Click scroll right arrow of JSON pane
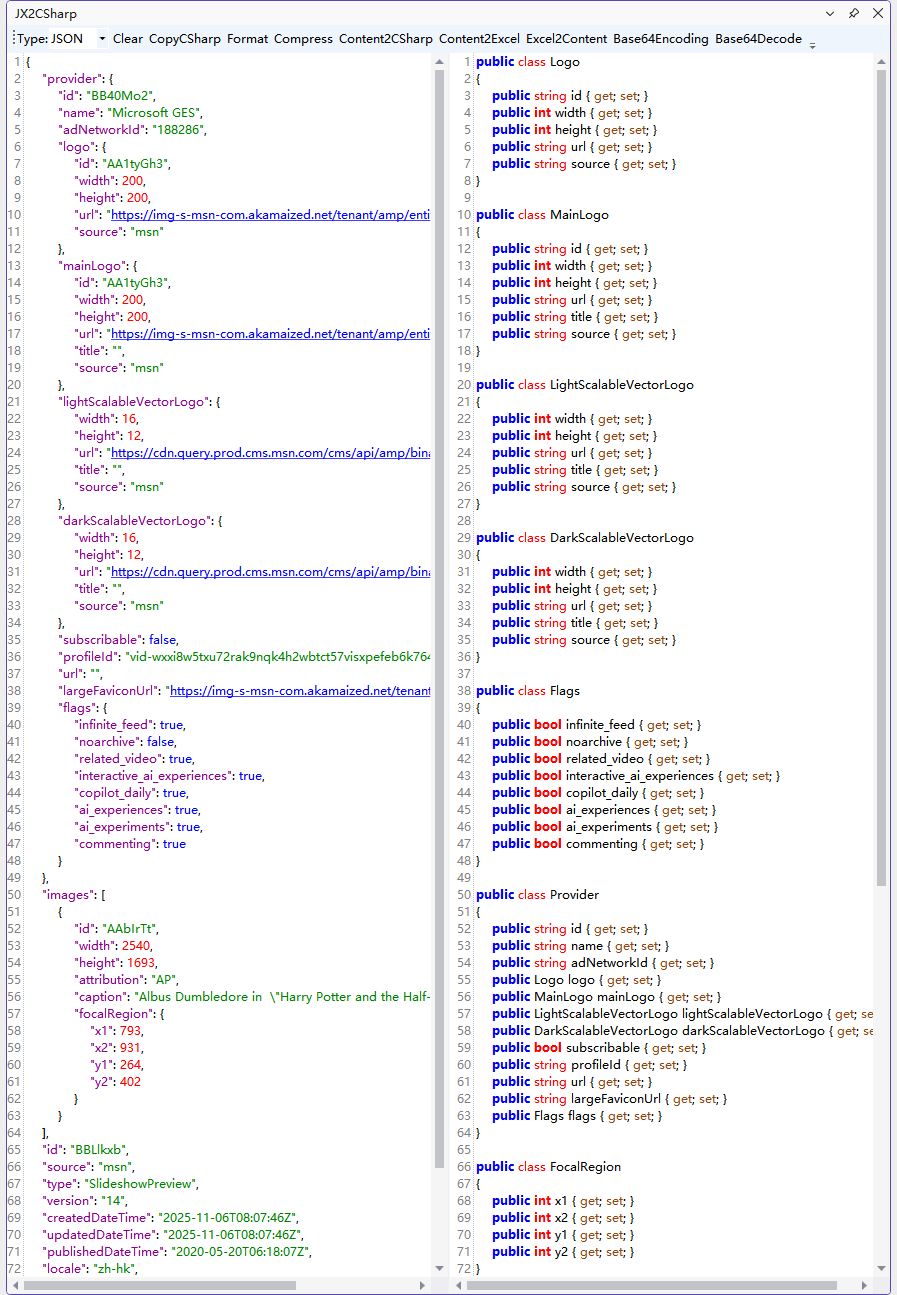The height and width of the screenshot is (1295, 897). tap(427, 1284)
